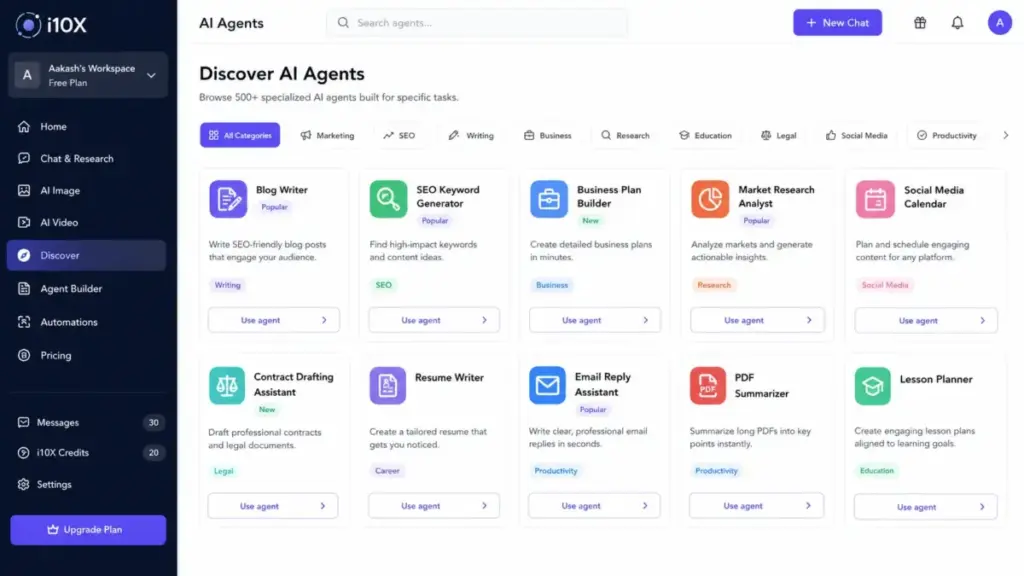
Task: Filter agents by Writing category
Action: tap(471, 135)
